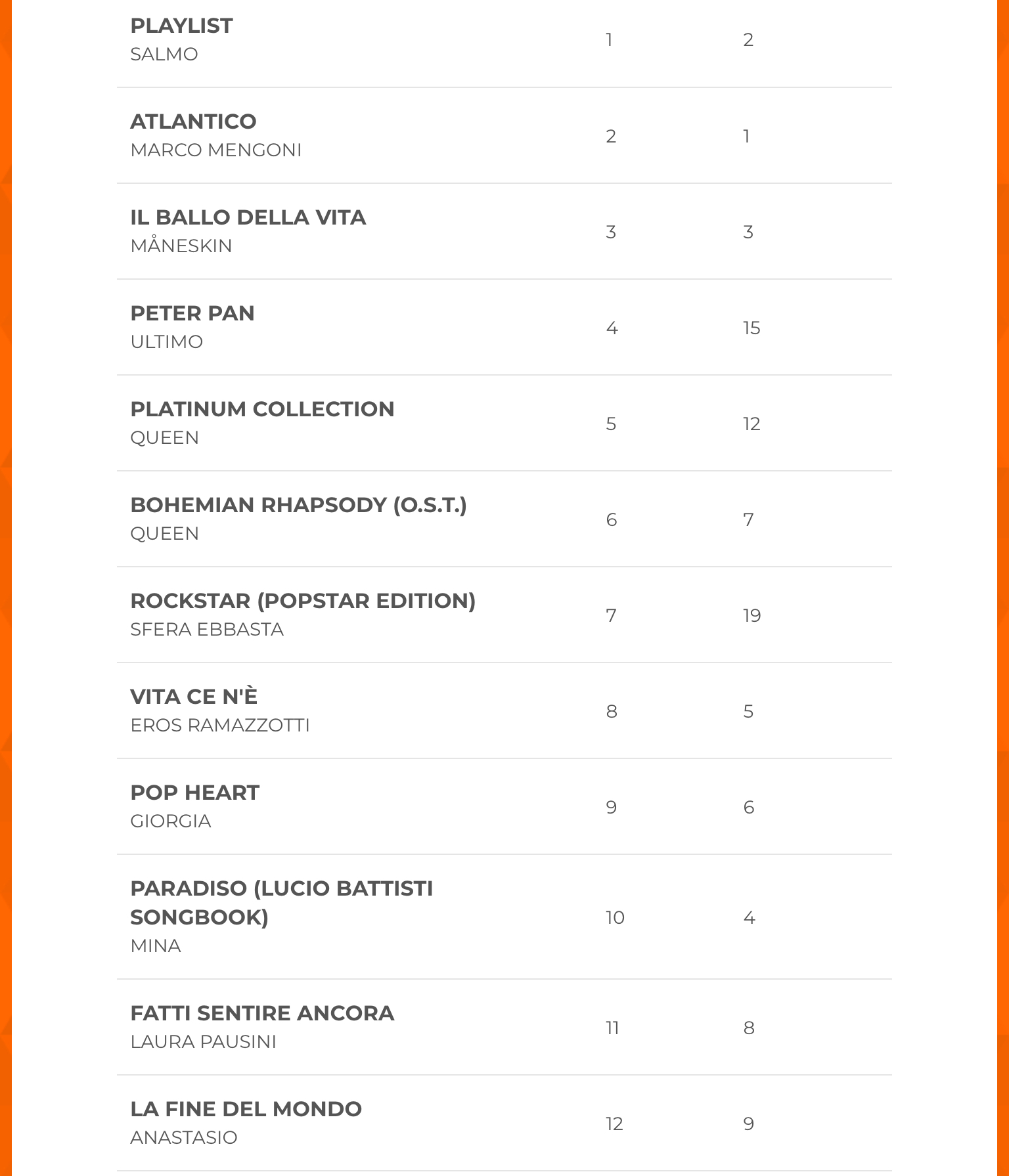Image resolution: width=1009 pixels, height=1176 pixels.
Task: Click the PETER PAN album title
Action: [x=192, y=313]
